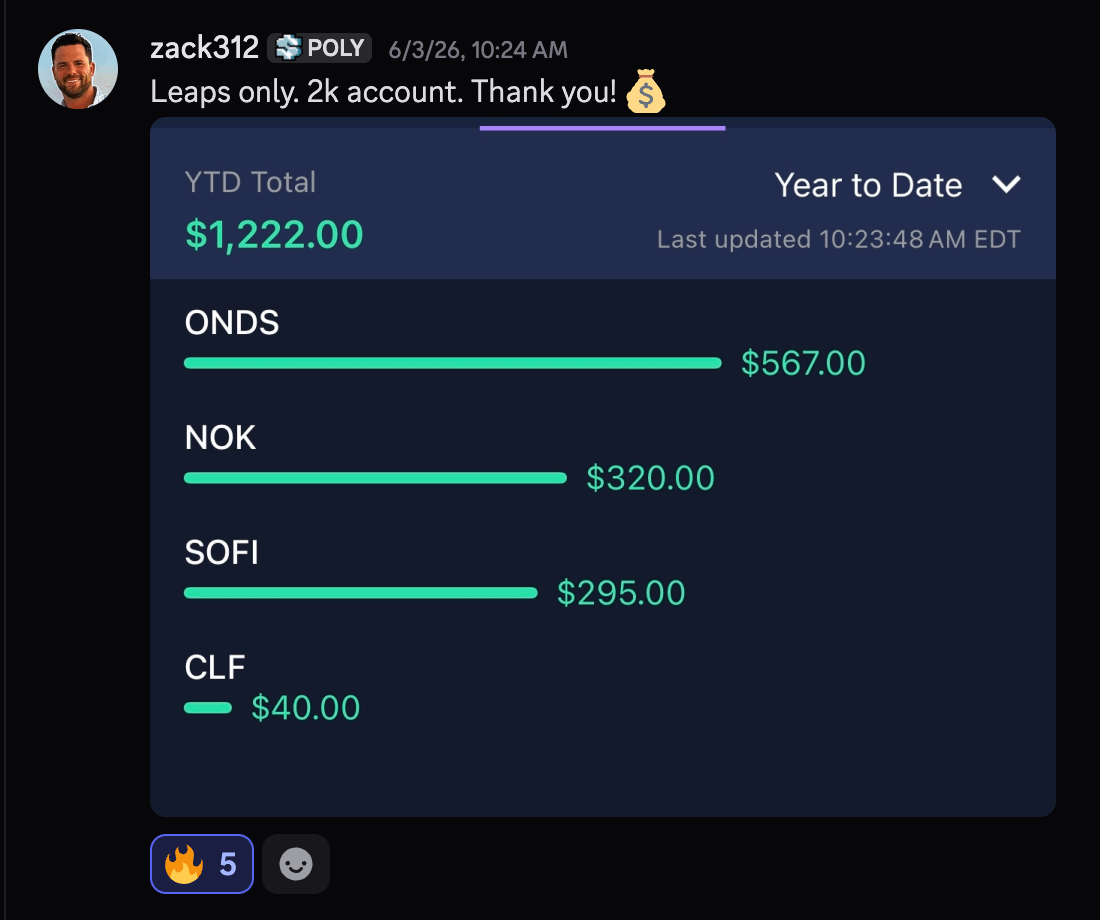The image size is (1100, 920).
Task: Select the CLF ticker label
Action: tap(215, 667)
